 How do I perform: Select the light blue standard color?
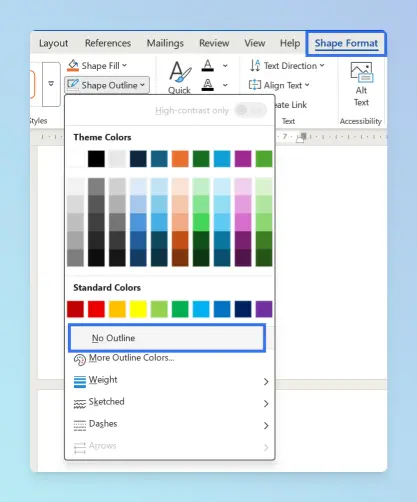(201, 309)
